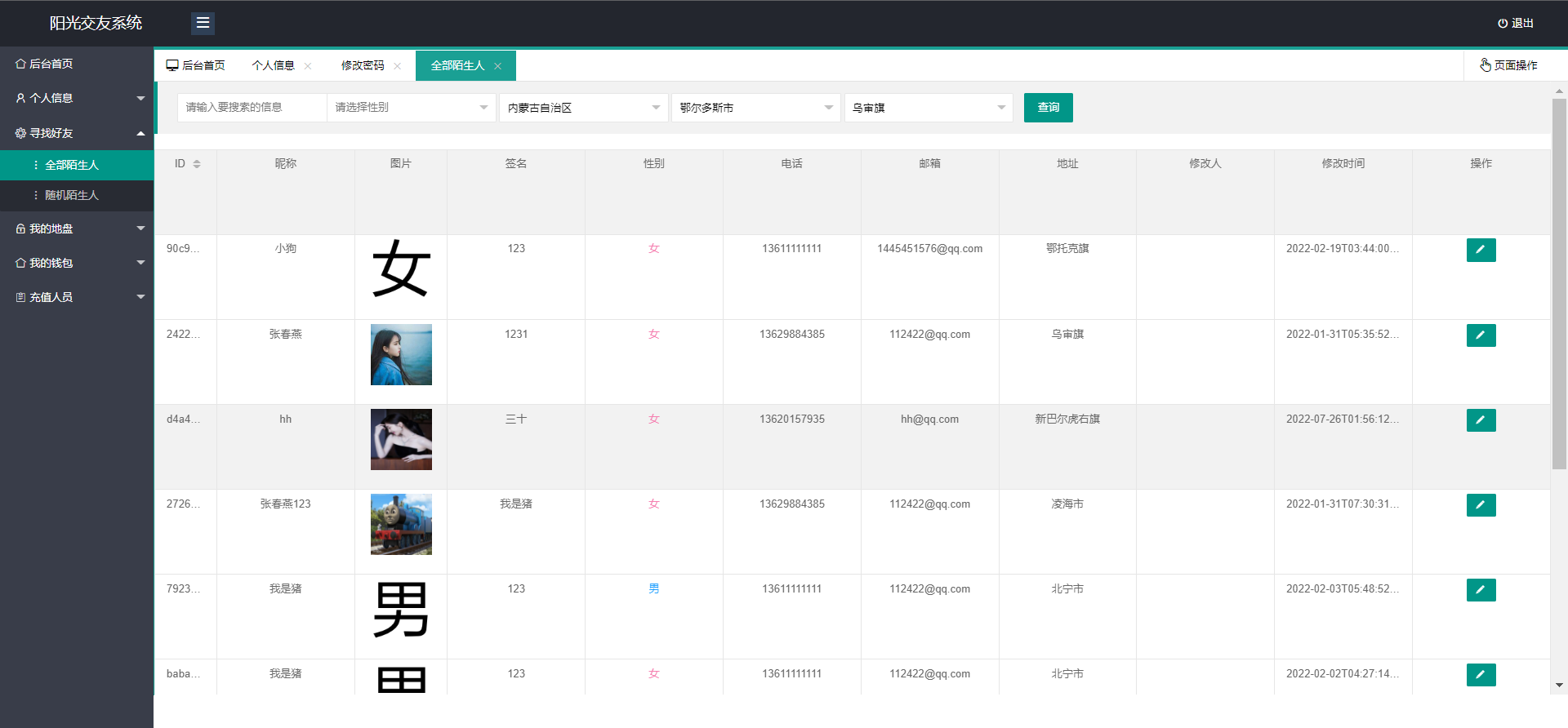Expand 我的地盘 sidebar menu
The height and width of the screenshot is (728, 1568).
click(x=77, y=229)
